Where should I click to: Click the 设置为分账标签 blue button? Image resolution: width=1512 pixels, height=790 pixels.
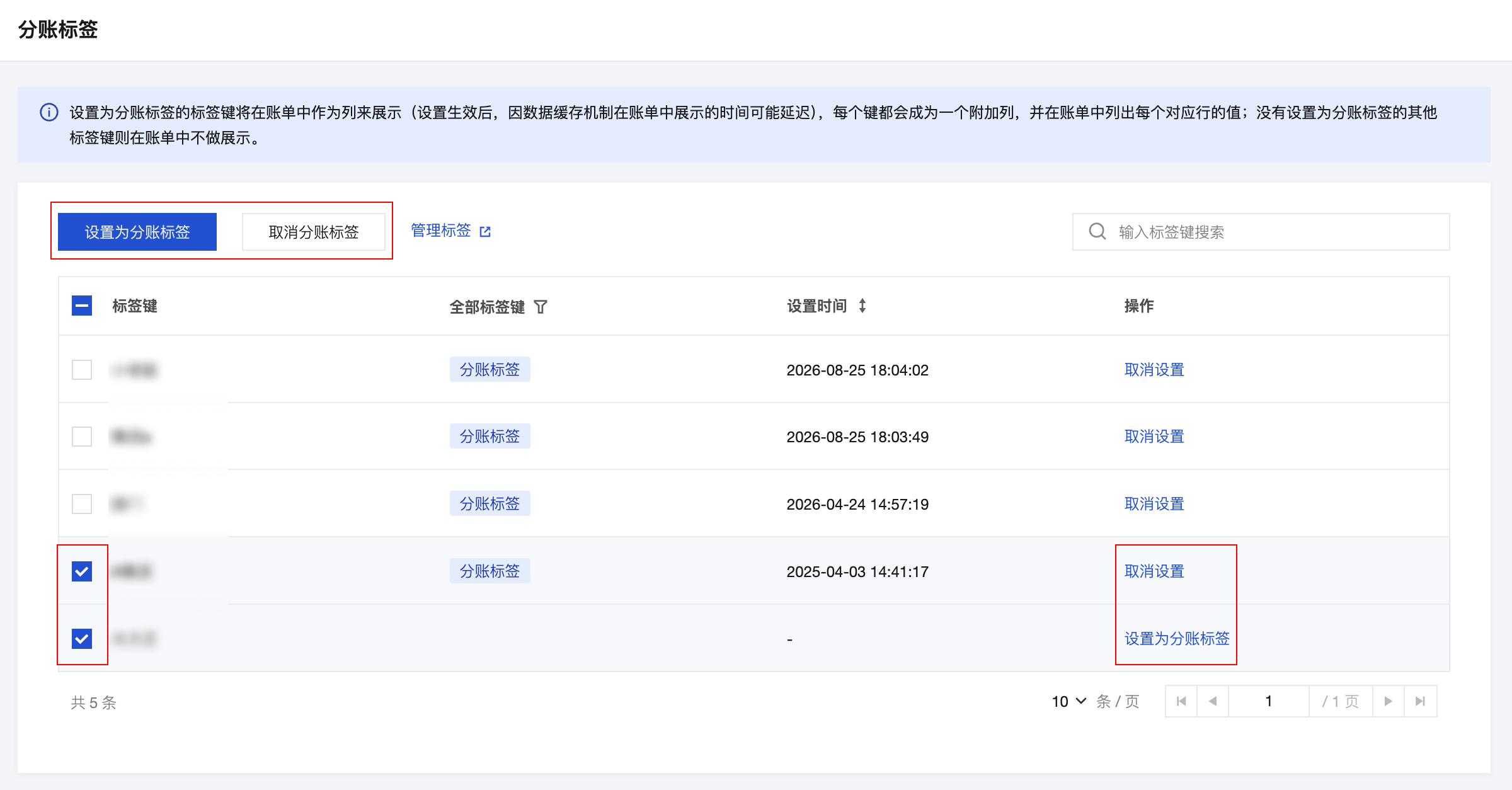tap(137, 232)
